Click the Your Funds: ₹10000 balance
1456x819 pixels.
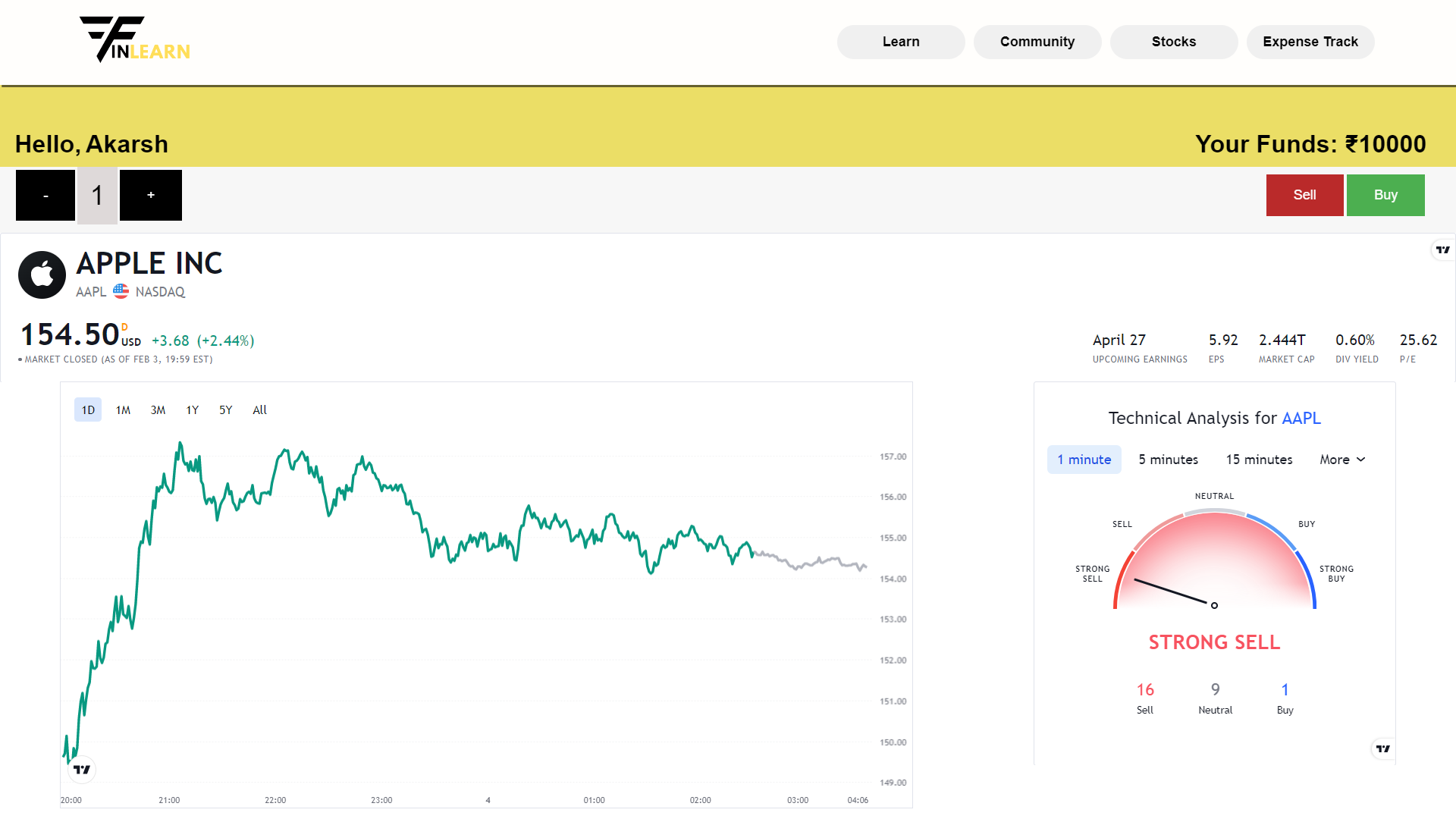click(x=1310, y=144)
